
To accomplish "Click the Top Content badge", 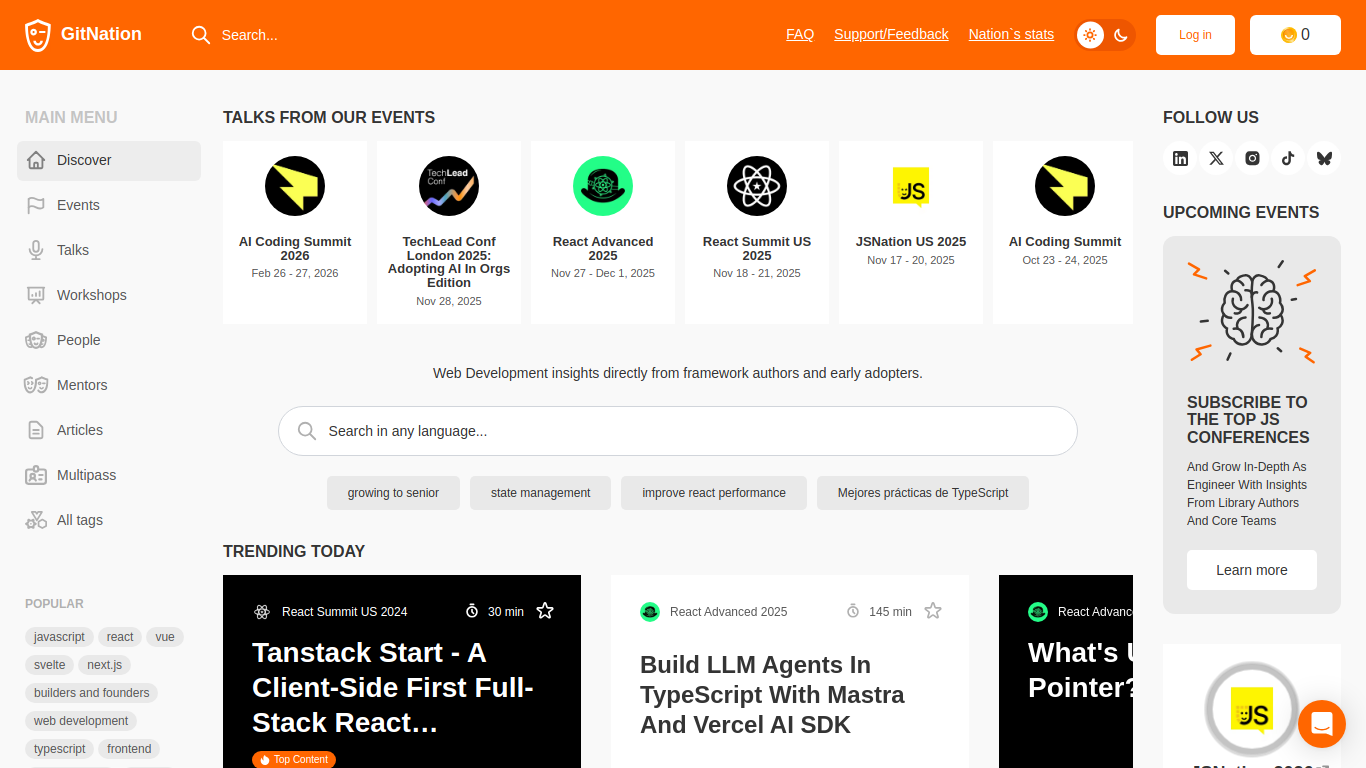I will 294,760.
